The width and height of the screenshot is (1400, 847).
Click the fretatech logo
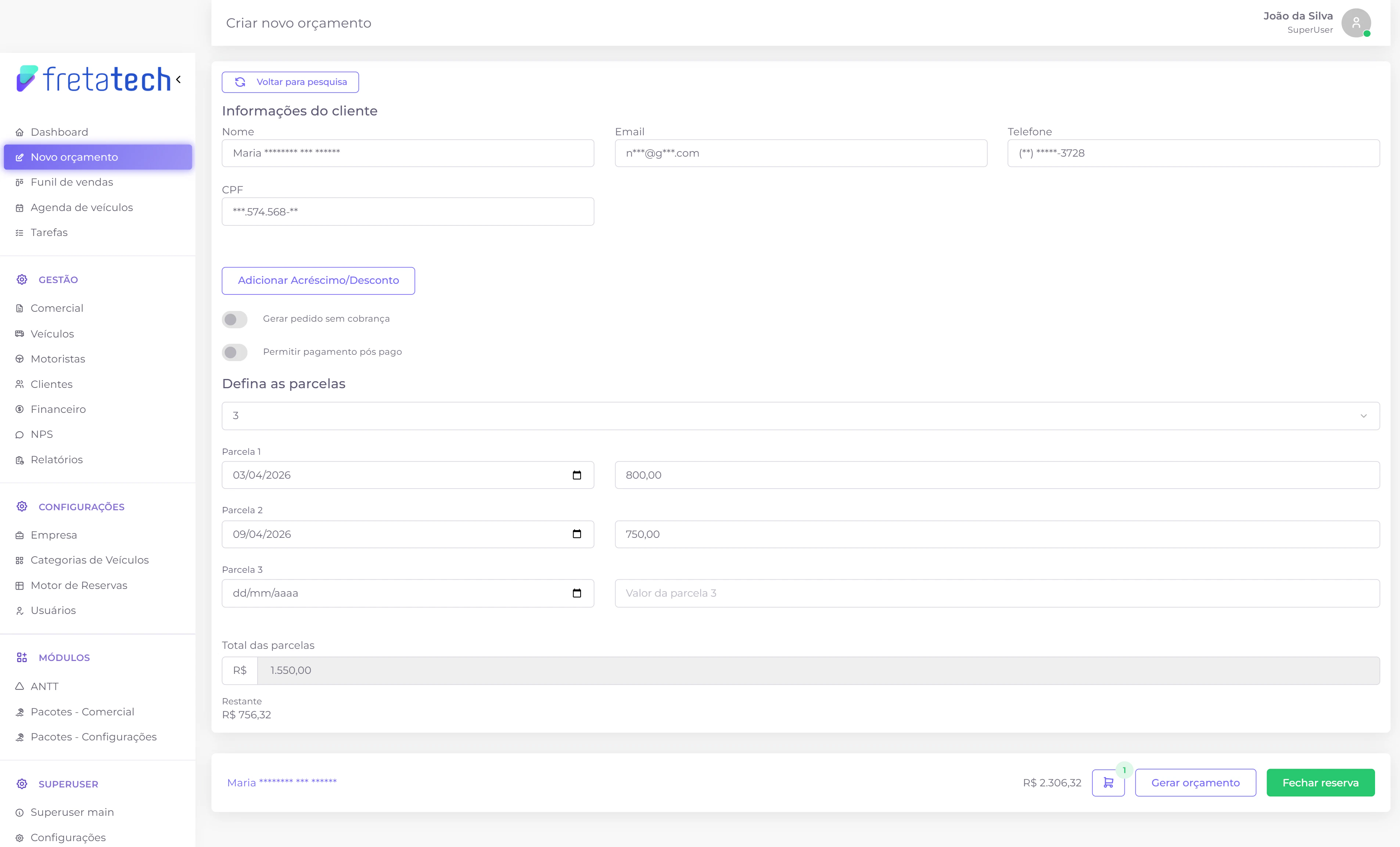94,79
